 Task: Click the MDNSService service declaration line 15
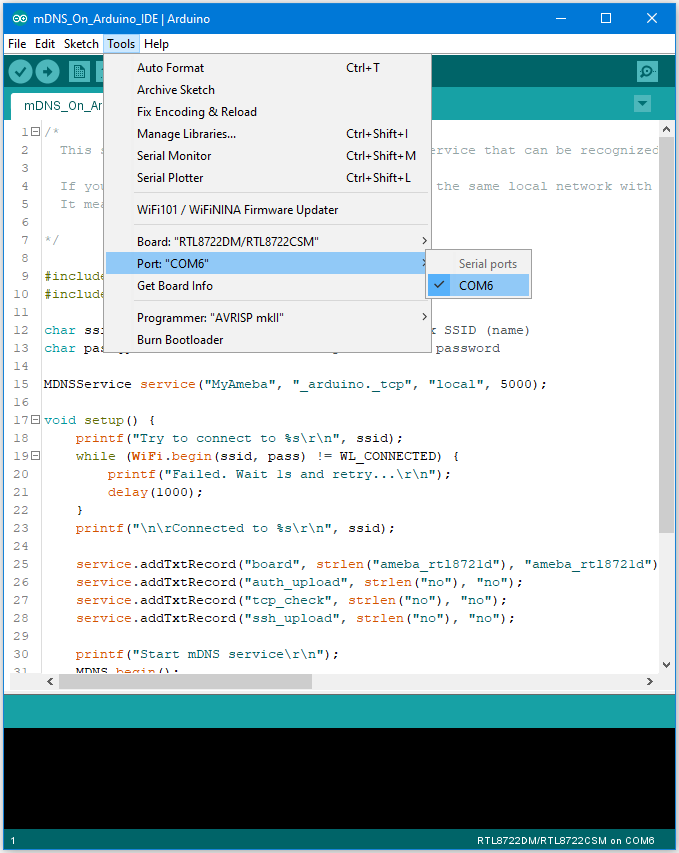point(295,384)
